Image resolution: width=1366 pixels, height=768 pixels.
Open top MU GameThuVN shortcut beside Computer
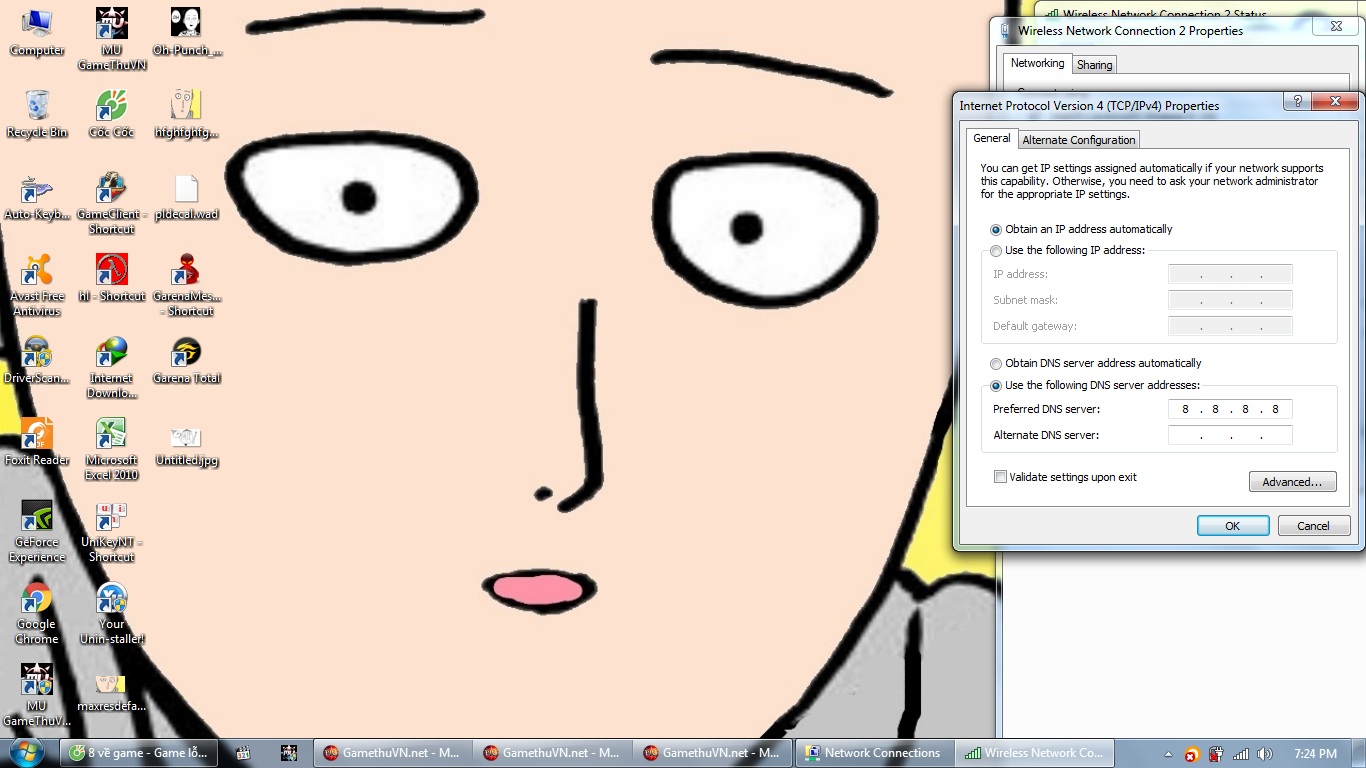click(x=111, y=40)
